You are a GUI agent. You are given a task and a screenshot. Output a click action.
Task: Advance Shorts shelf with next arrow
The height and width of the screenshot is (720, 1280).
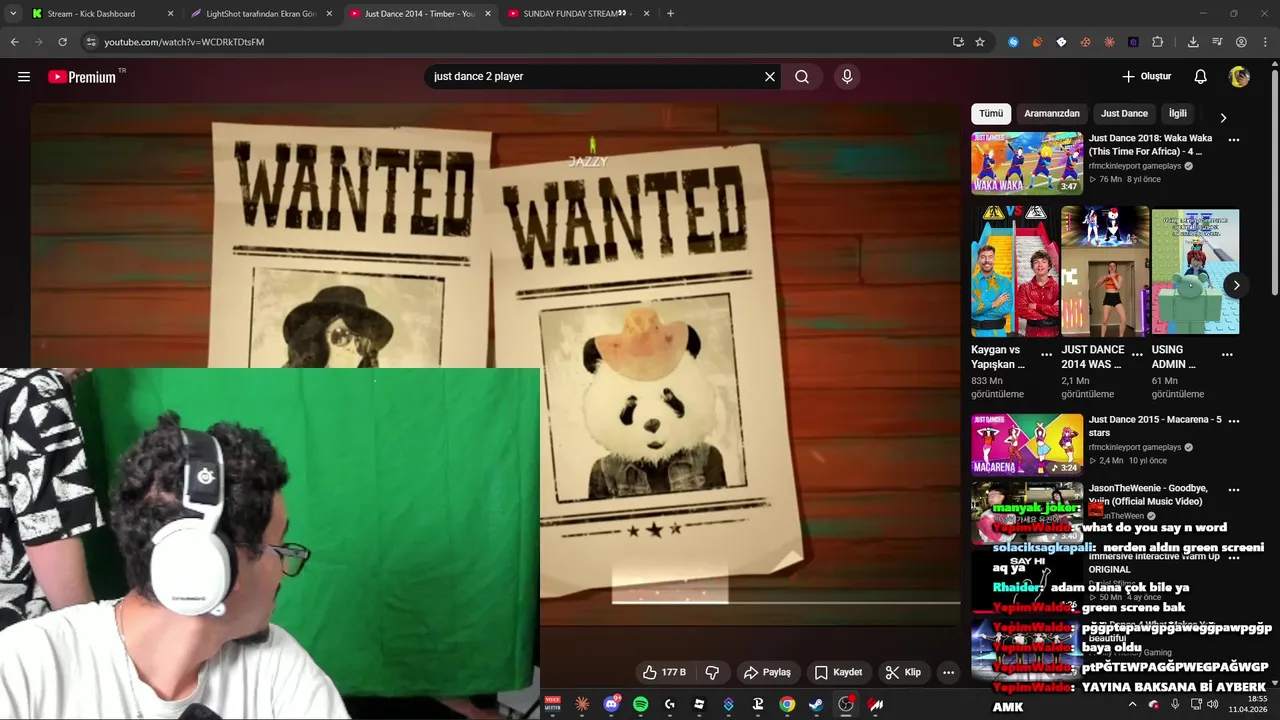click(x=1236, y=285)
